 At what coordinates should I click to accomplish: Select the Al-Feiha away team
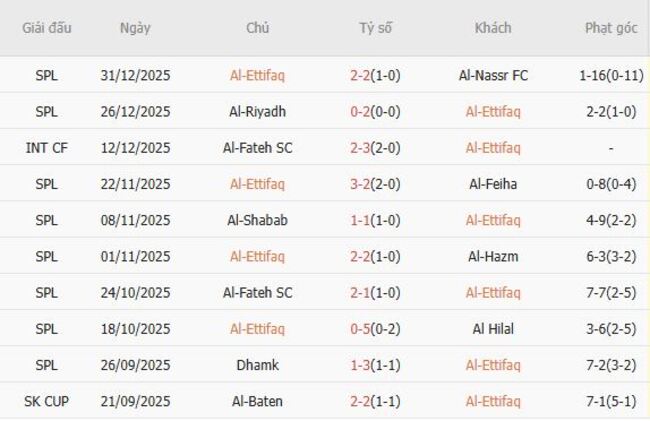493,184
